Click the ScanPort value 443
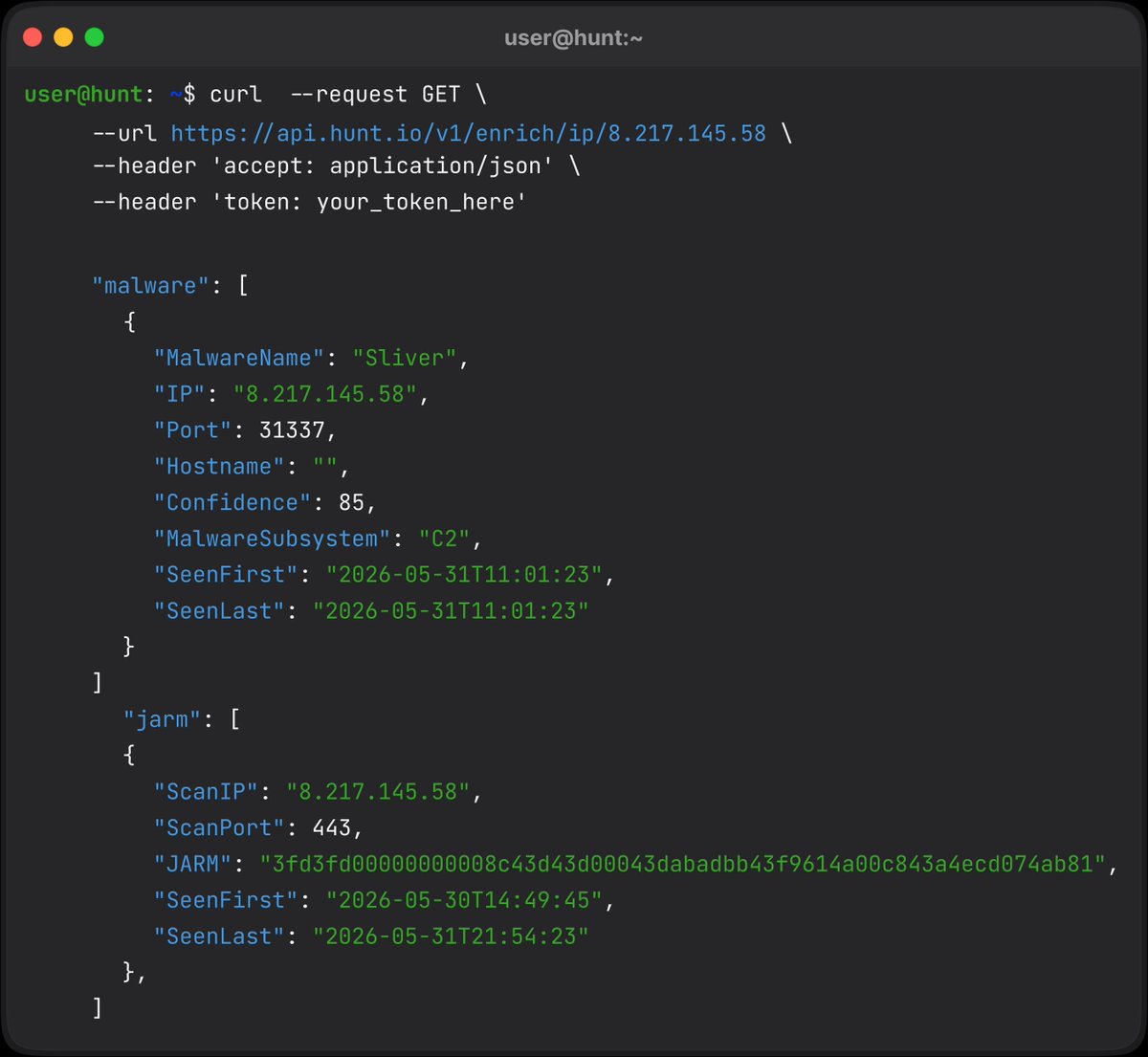The height and width of the screenshot is (1057, 1148). 331,828
